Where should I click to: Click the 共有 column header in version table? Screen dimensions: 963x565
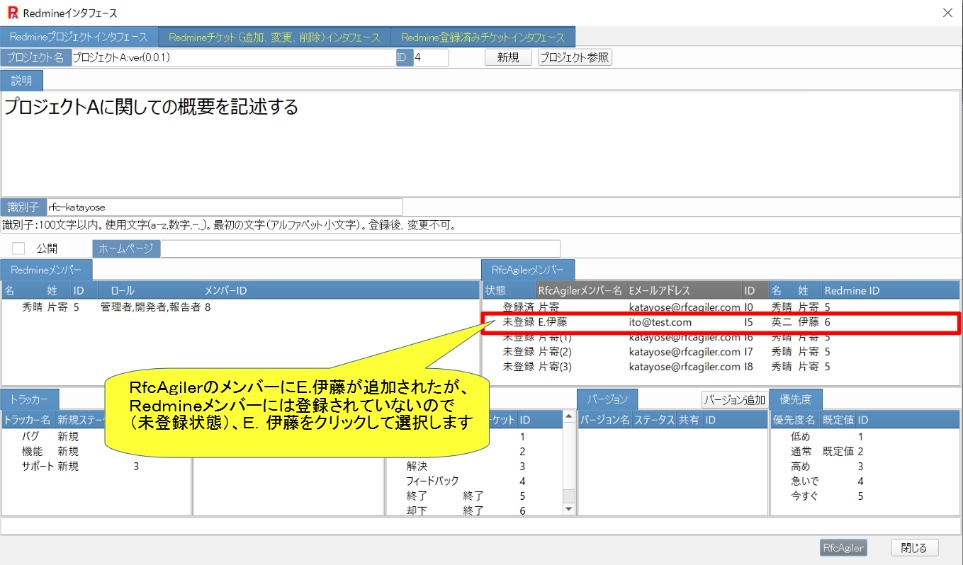689,420
